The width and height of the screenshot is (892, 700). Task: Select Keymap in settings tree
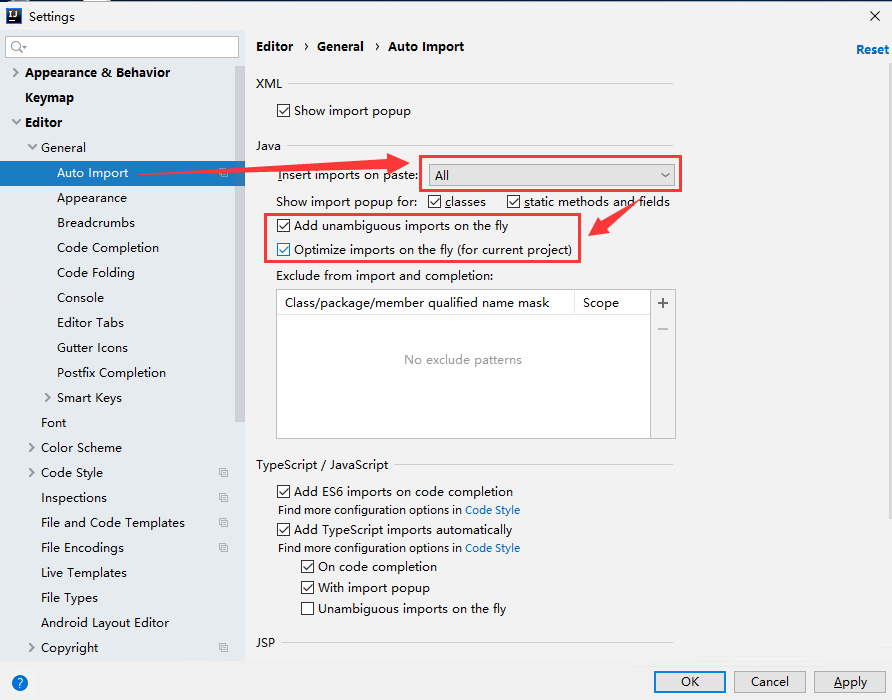pos(49,98)
